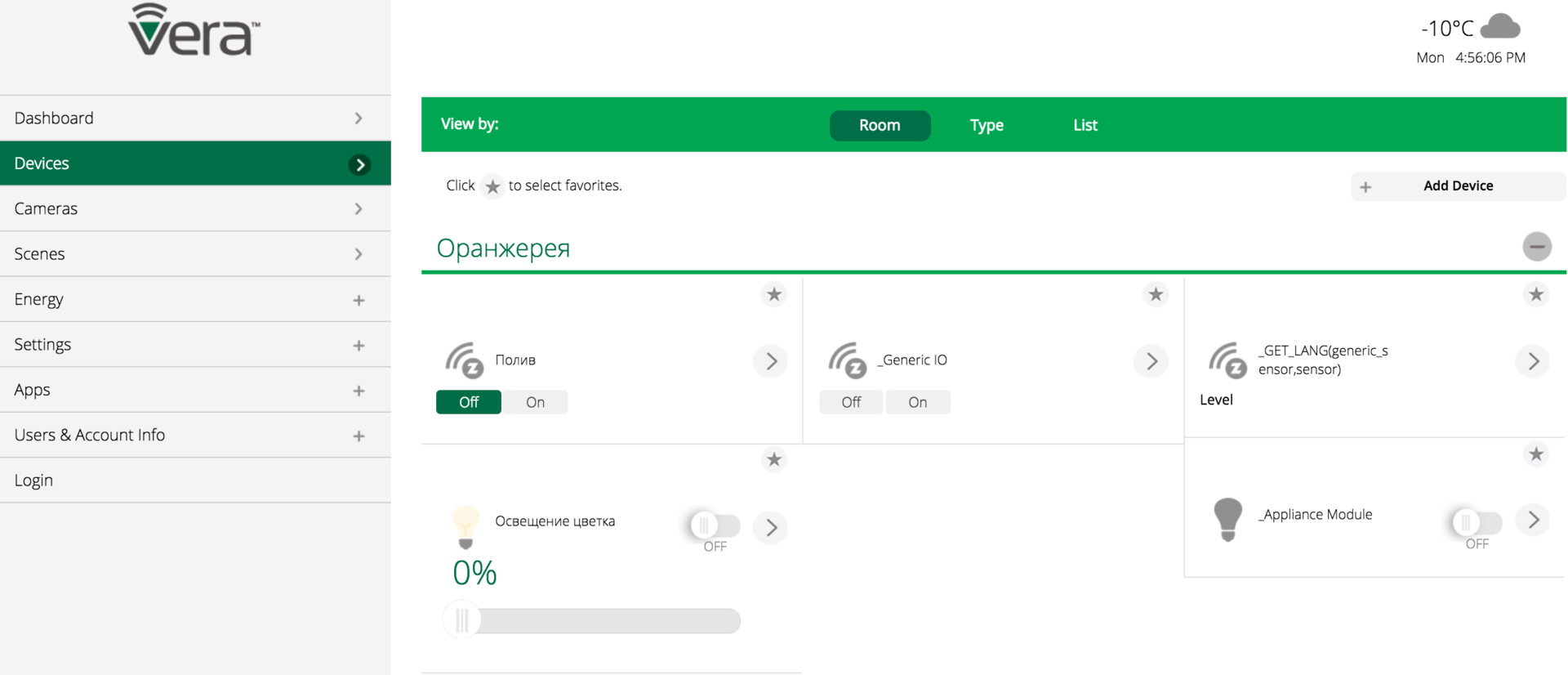This screenshot has height=675, width=1568.
Task: View devices by Room
Action: click(880, 125)
